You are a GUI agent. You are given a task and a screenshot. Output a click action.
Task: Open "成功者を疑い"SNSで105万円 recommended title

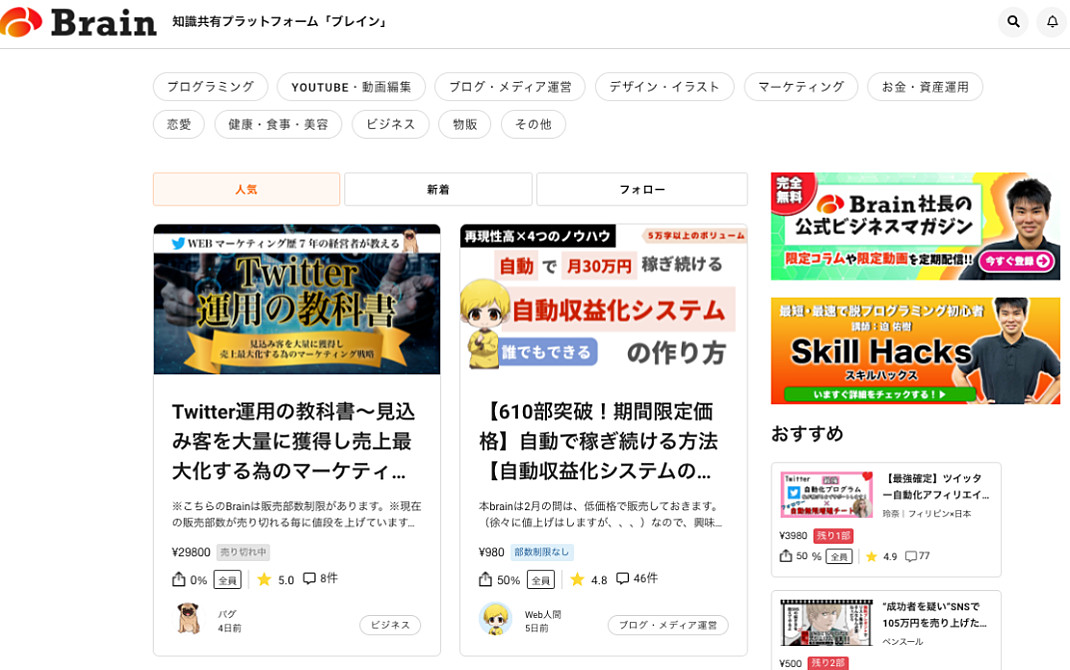point(934,615)
